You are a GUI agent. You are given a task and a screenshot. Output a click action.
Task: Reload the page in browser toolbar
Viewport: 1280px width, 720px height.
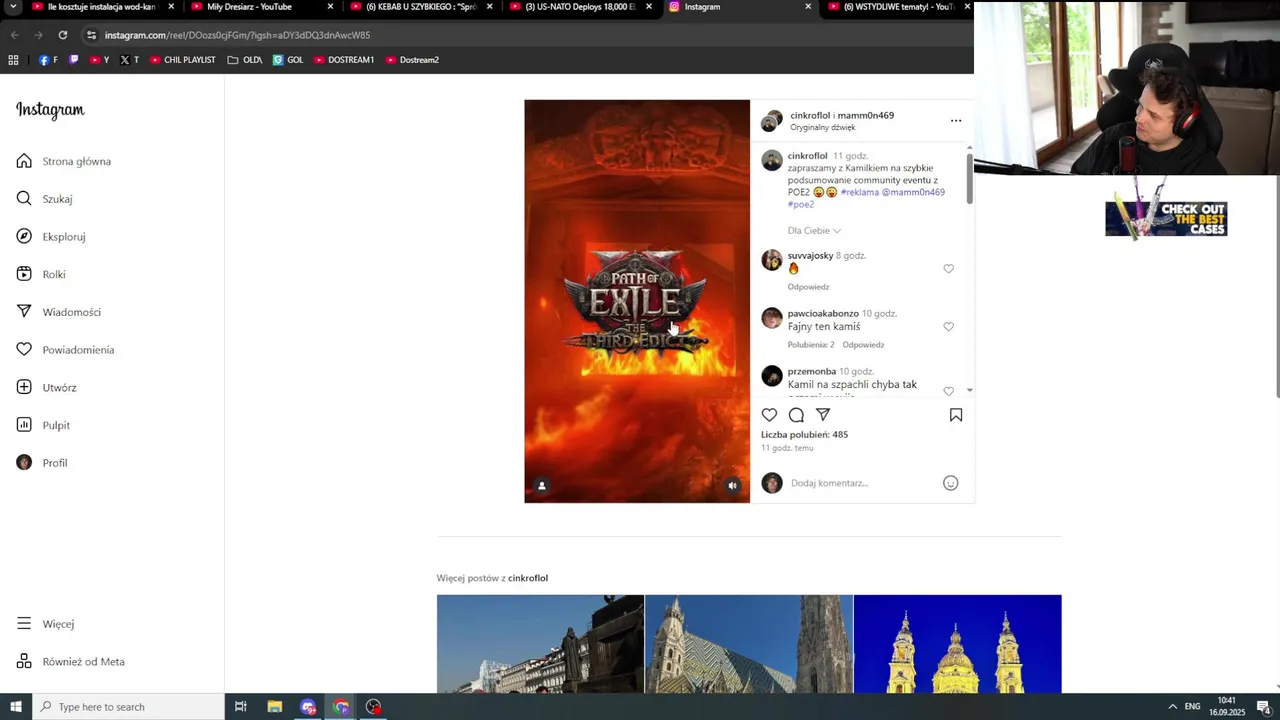click(x=62, y=35)
